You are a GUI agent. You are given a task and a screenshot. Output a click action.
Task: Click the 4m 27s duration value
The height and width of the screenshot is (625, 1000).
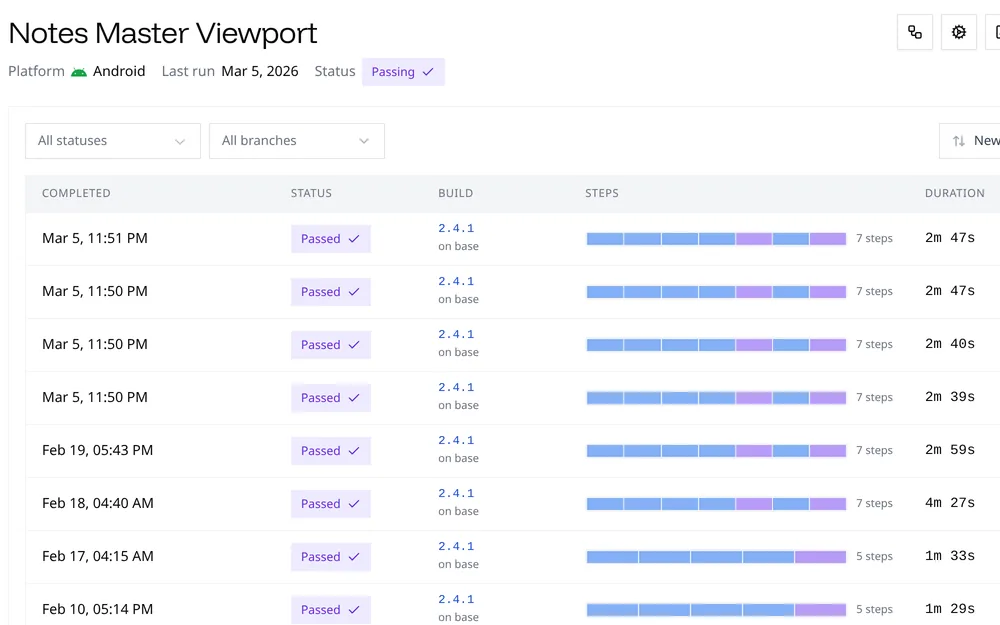pos(950,503)
